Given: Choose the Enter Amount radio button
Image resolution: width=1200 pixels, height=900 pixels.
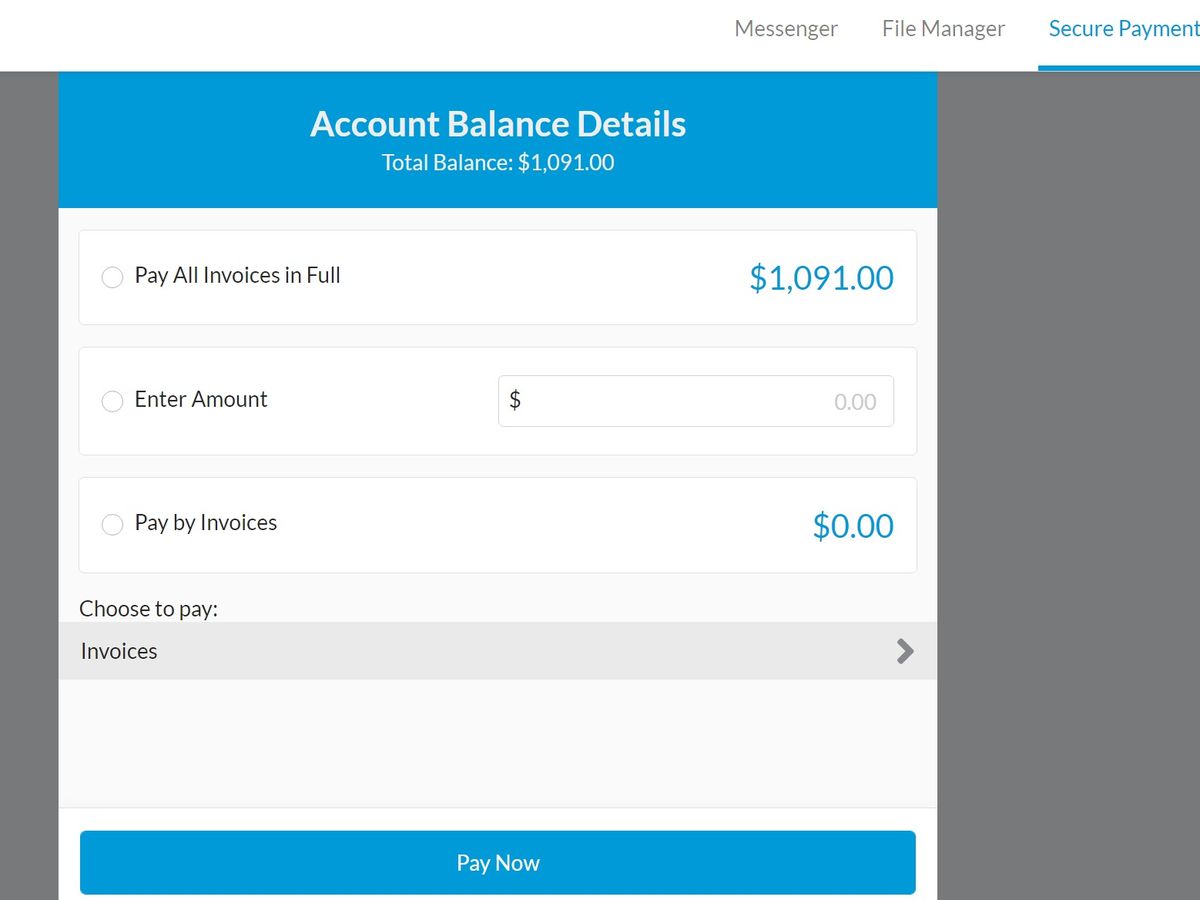Looking at the screenshot, I should pos(113,401).
